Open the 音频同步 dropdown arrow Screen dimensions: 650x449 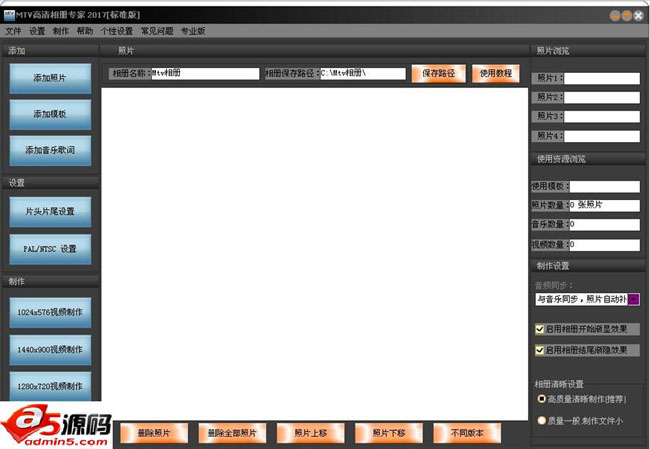point(634,299)
